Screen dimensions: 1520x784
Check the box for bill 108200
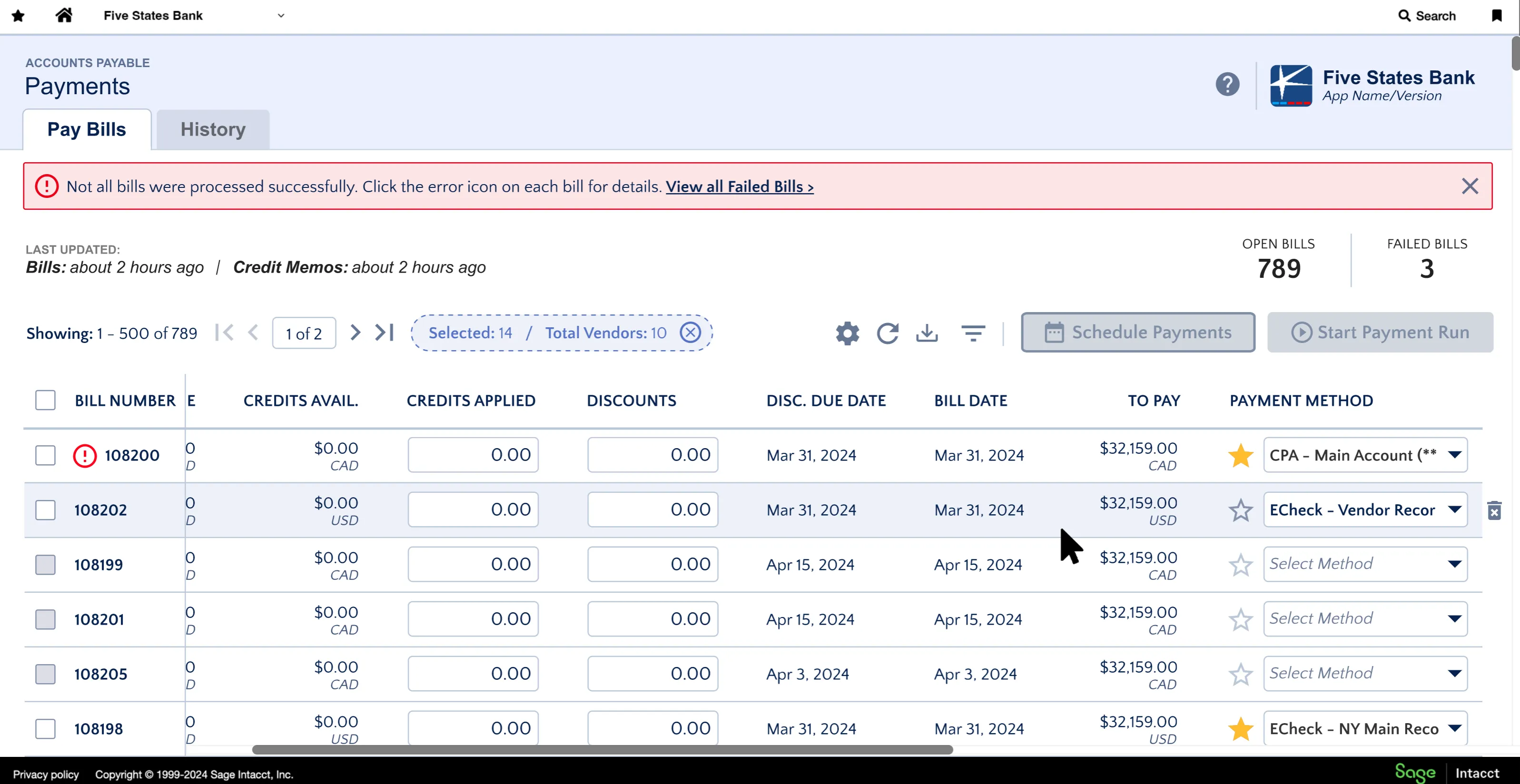coord(45,455)
